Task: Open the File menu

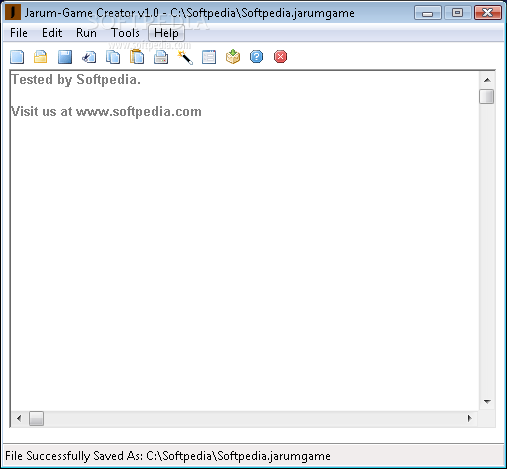Action: [x=19, y=33]
